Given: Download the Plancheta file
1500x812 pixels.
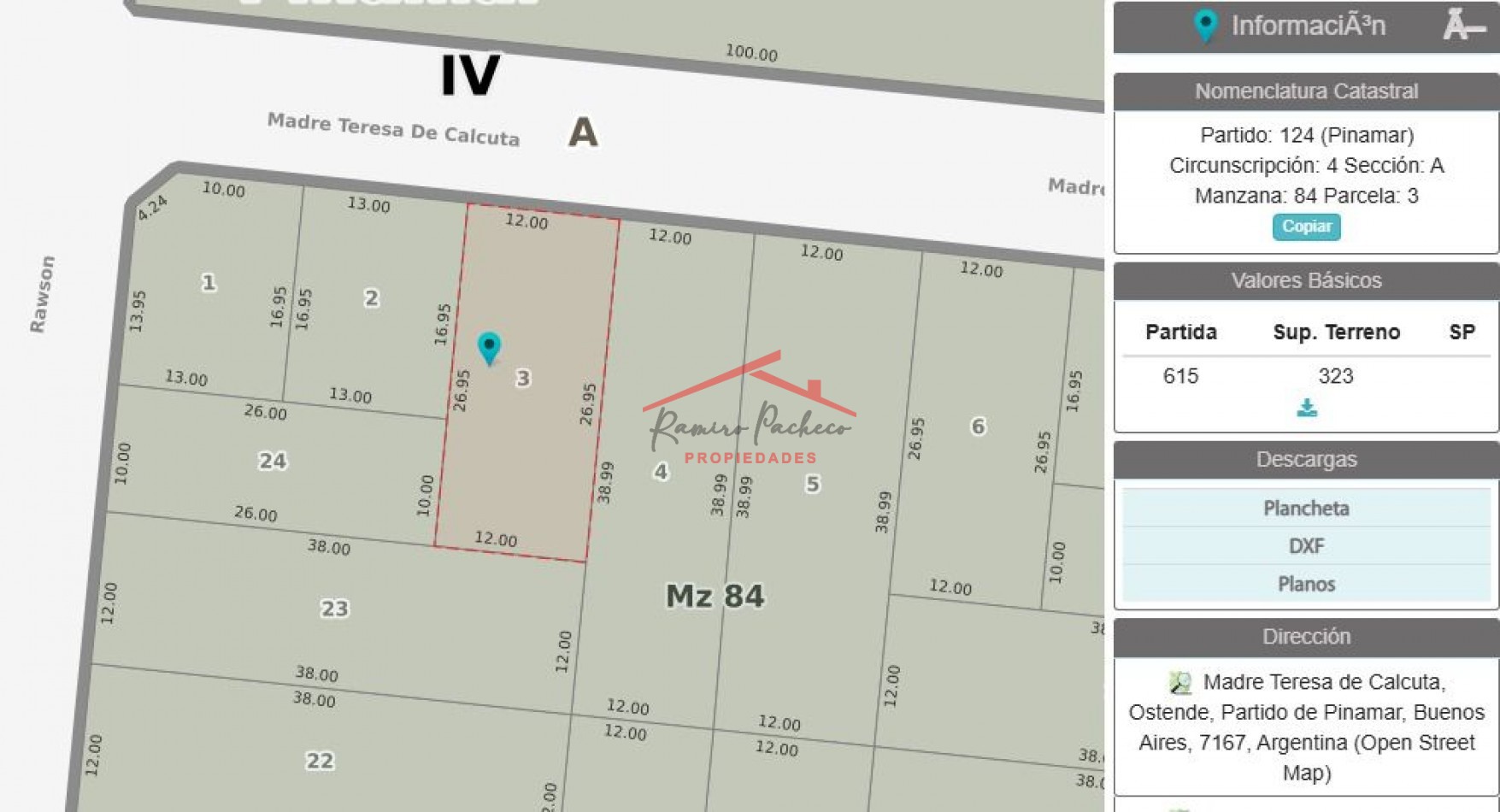Looking at the screenshot, I should tap(1305, 509).
